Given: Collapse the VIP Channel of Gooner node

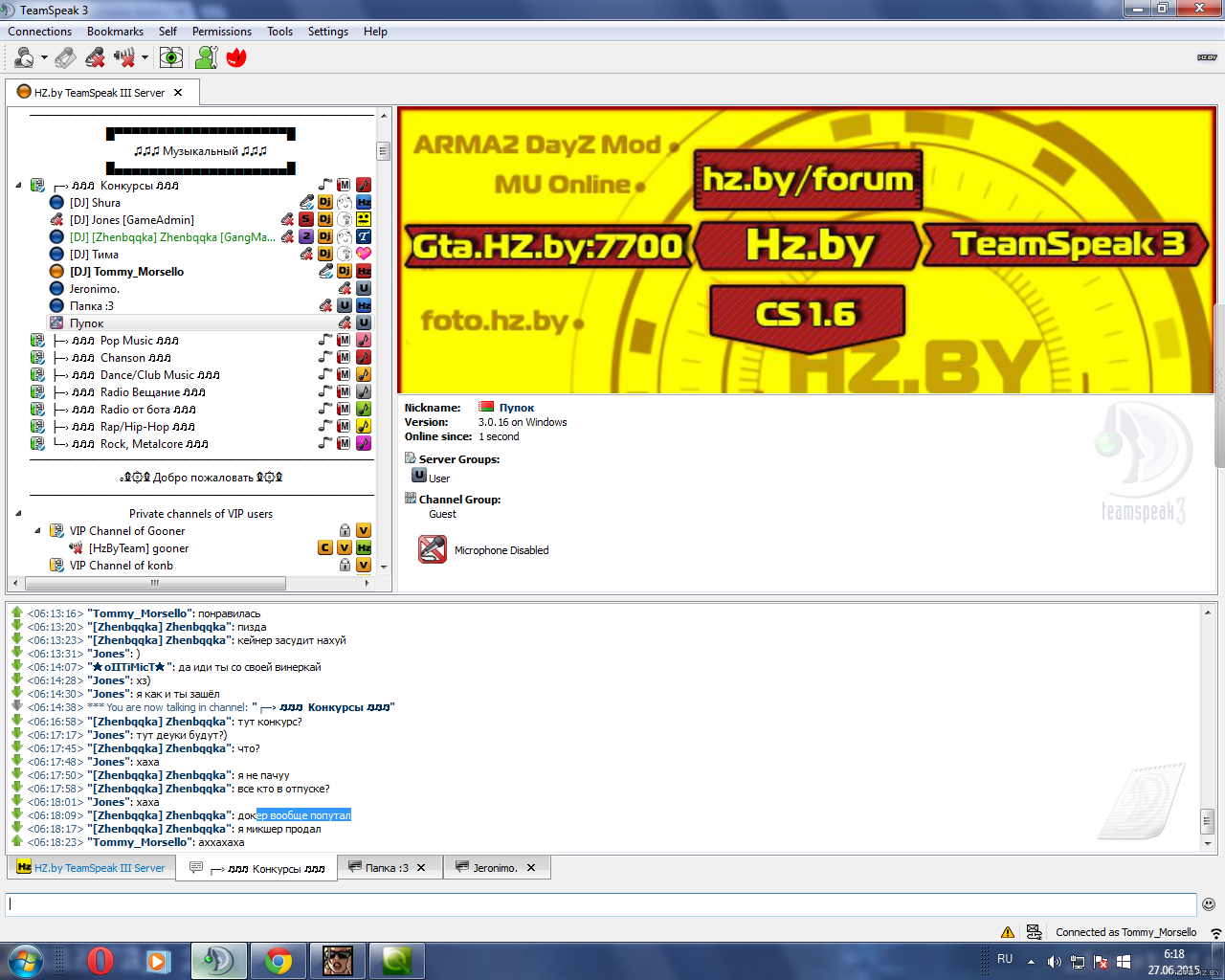Looking at the screenshot, I should [37, 531].
